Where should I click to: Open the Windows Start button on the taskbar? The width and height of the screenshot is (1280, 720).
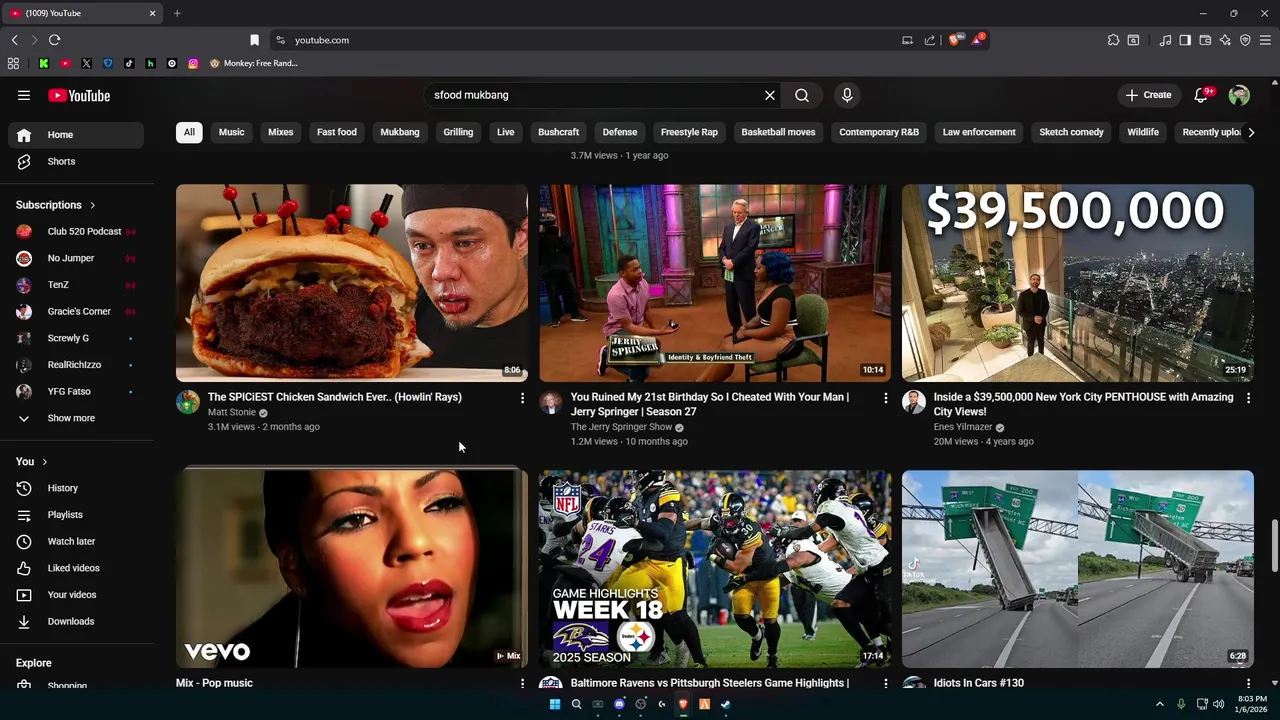tap(555, 704)
